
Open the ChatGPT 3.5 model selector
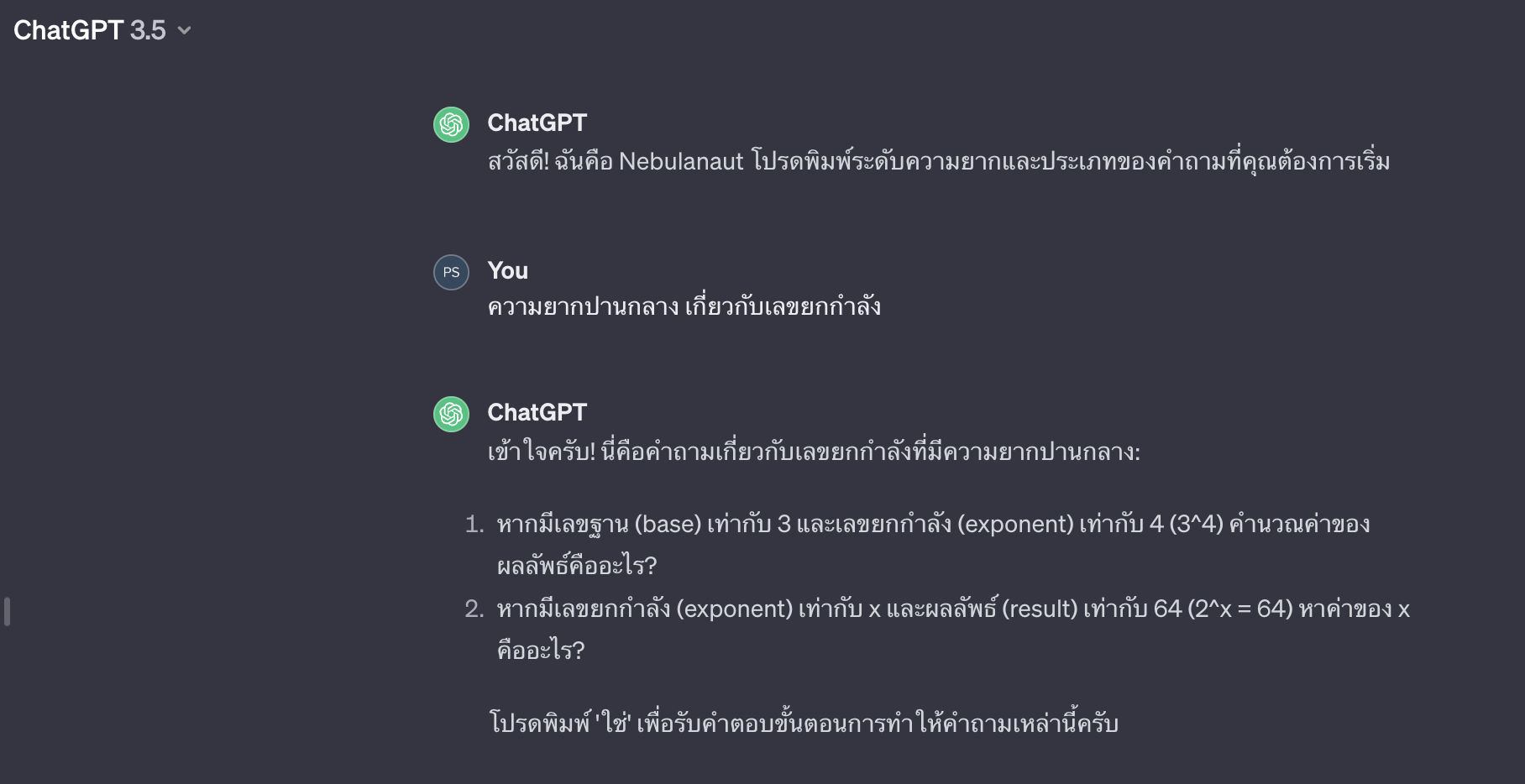pos(91,30)
